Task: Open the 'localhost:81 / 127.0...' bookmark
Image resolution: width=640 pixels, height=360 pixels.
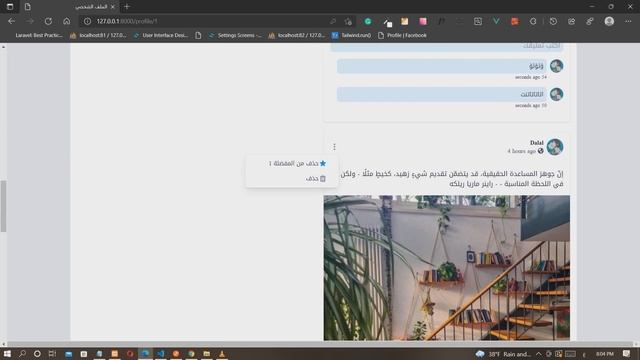Action: coord(98,36)
